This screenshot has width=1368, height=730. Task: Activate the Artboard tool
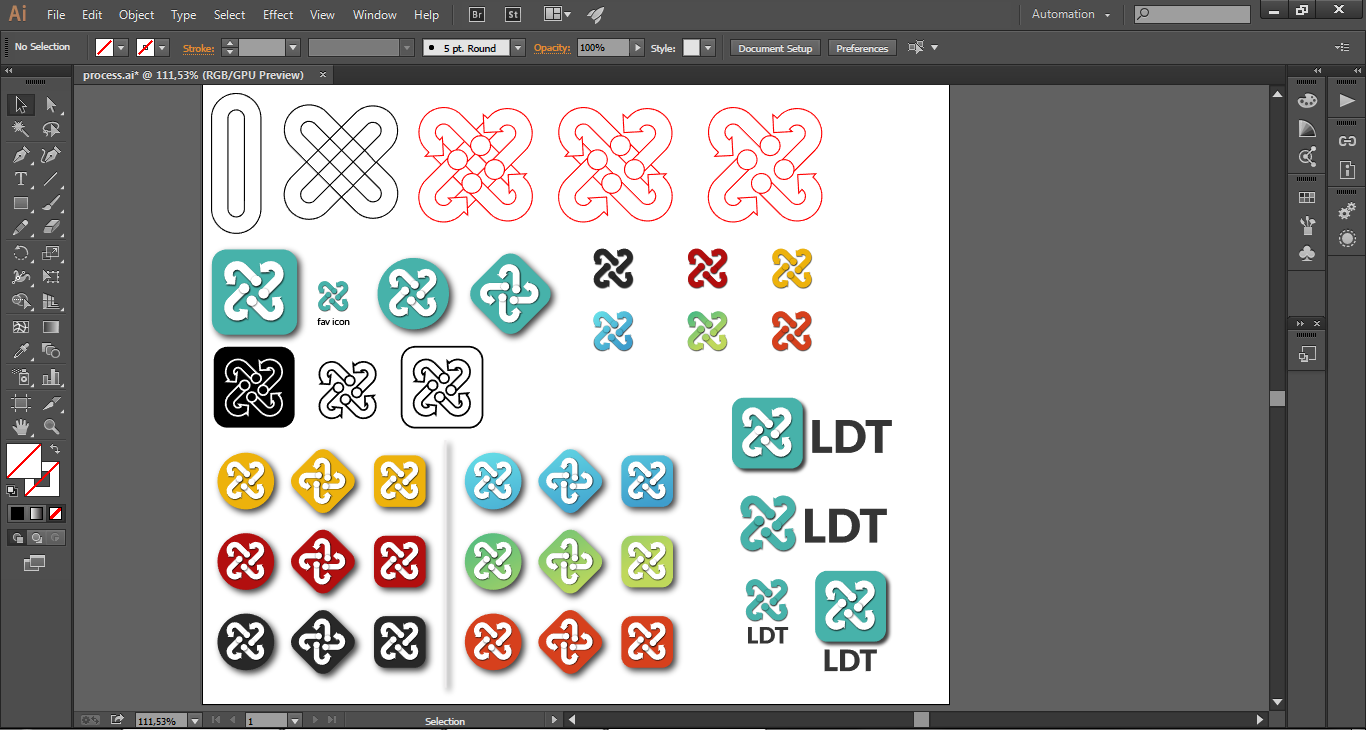[x=21, y=402]
